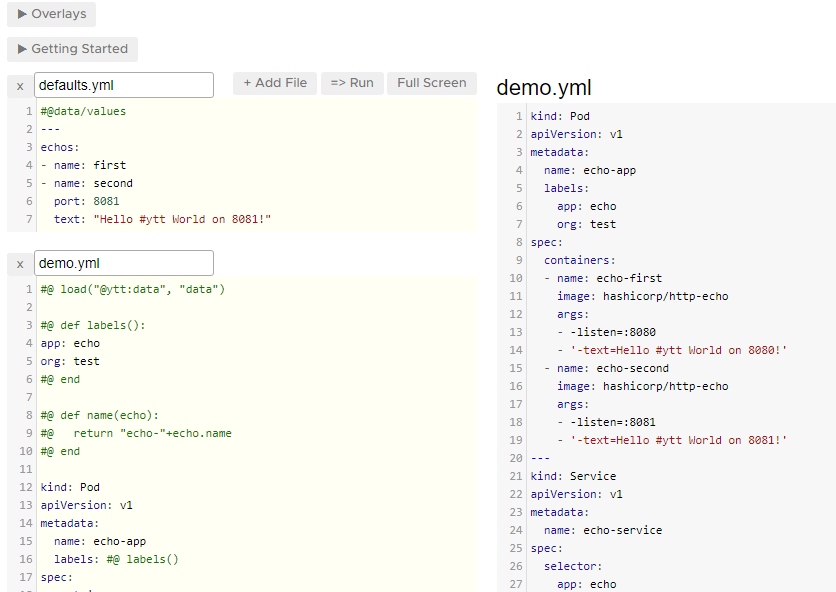Click the '#@ def labels():' line
836x592 pixels.
pyautogui.click(x=93, y=325)
